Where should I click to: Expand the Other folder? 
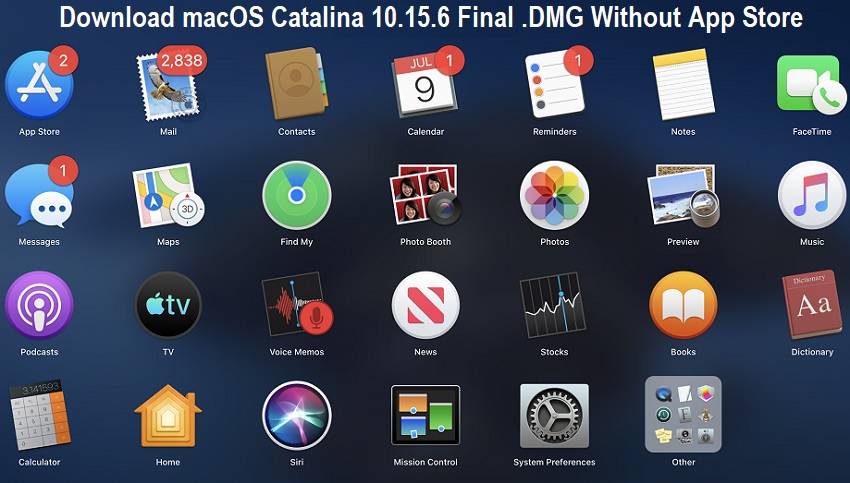point(683,415)
